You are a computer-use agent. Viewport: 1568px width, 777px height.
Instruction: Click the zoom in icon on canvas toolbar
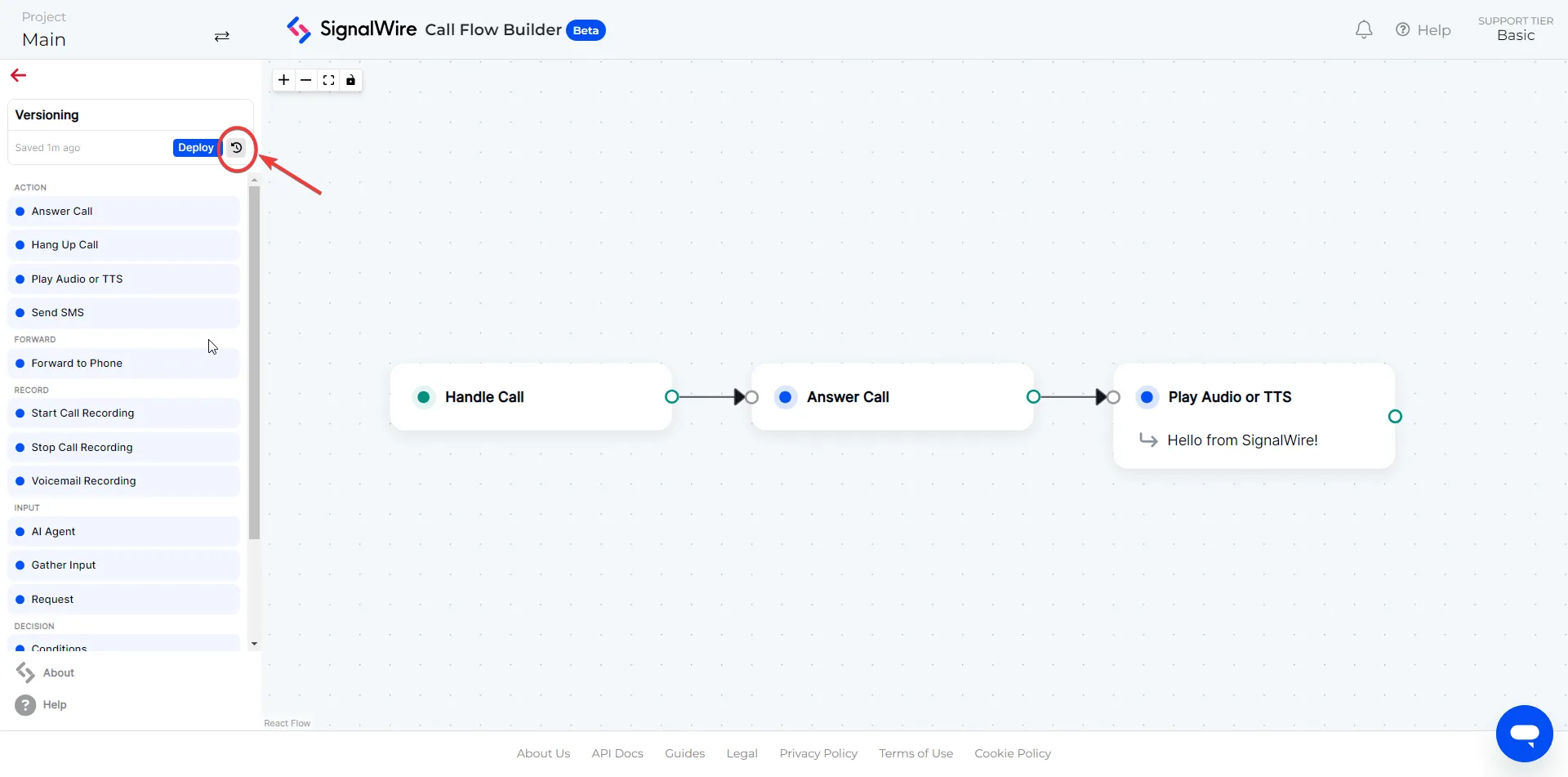pyautogui.click(x=283, y=79)
